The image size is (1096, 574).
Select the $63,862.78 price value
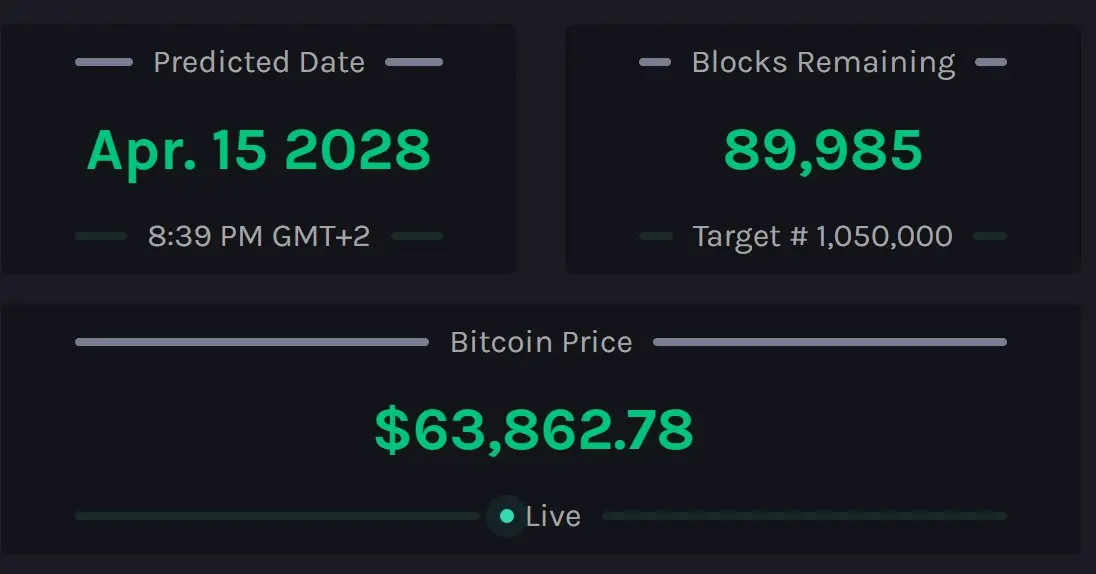pos(534,430)
